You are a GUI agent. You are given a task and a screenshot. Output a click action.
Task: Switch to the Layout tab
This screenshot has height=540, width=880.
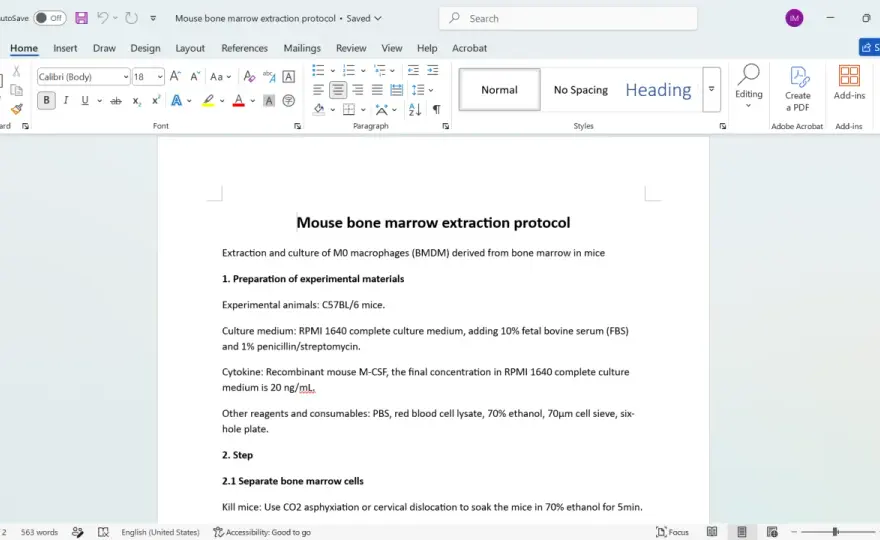190,48
